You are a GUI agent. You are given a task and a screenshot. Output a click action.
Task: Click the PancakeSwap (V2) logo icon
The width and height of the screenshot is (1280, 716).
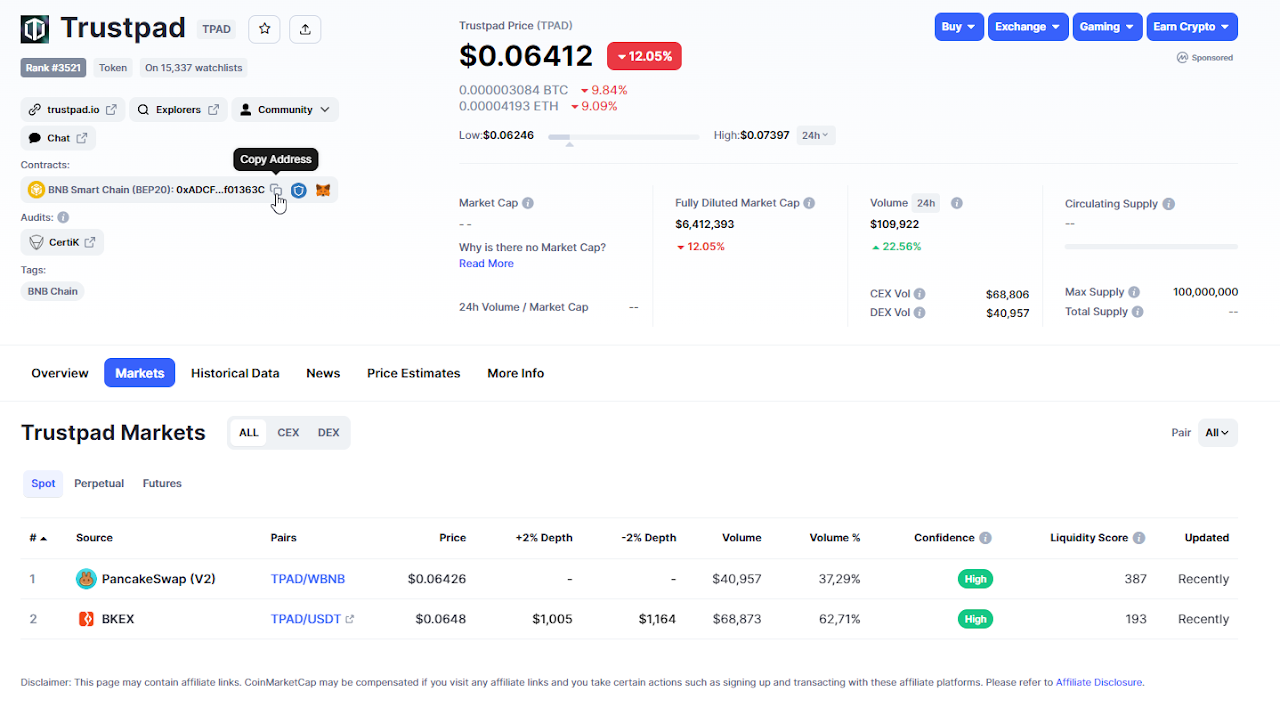[86, 579]
